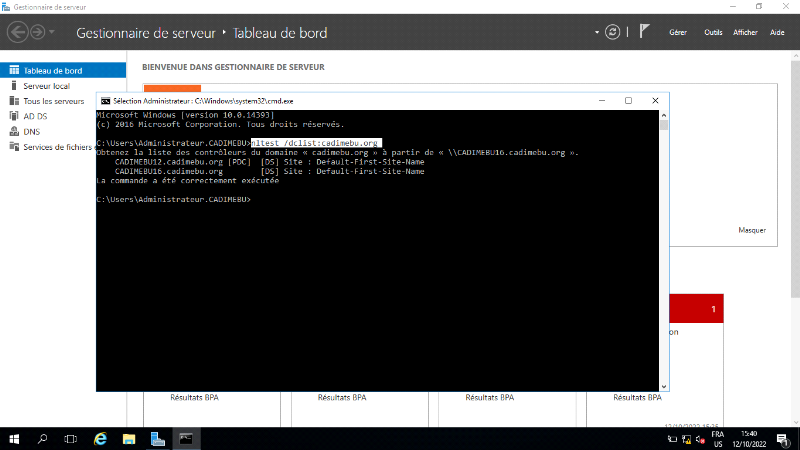800x450 pixels.
Task: Launch Internet Explorer from the taskbar
Action: coord(101,439)
